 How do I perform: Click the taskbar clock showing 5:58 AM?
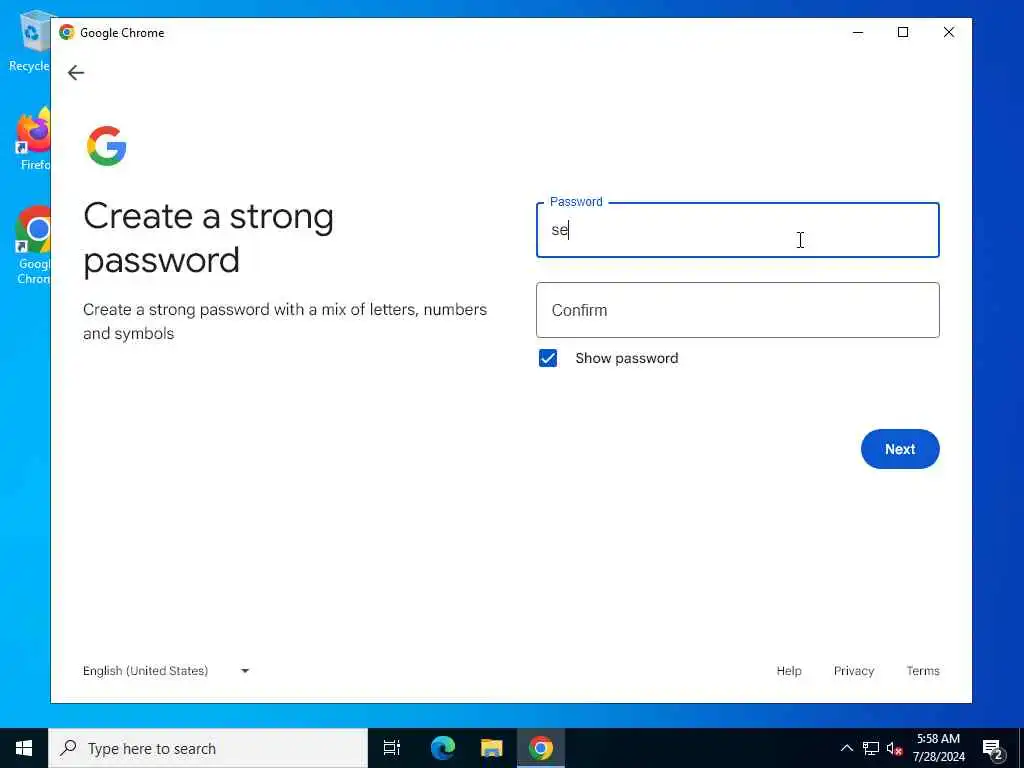coord(938,748)
